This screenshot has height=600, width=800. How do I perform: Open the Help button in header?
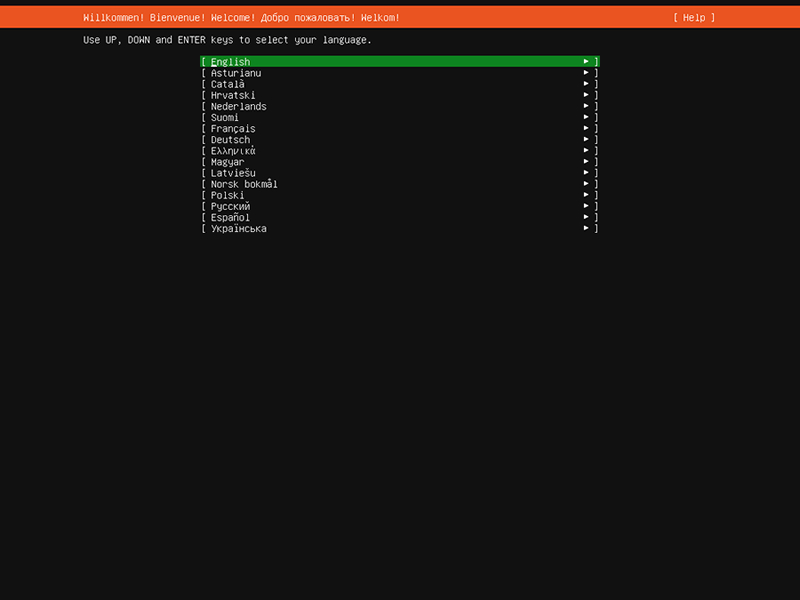pos(694,18)
